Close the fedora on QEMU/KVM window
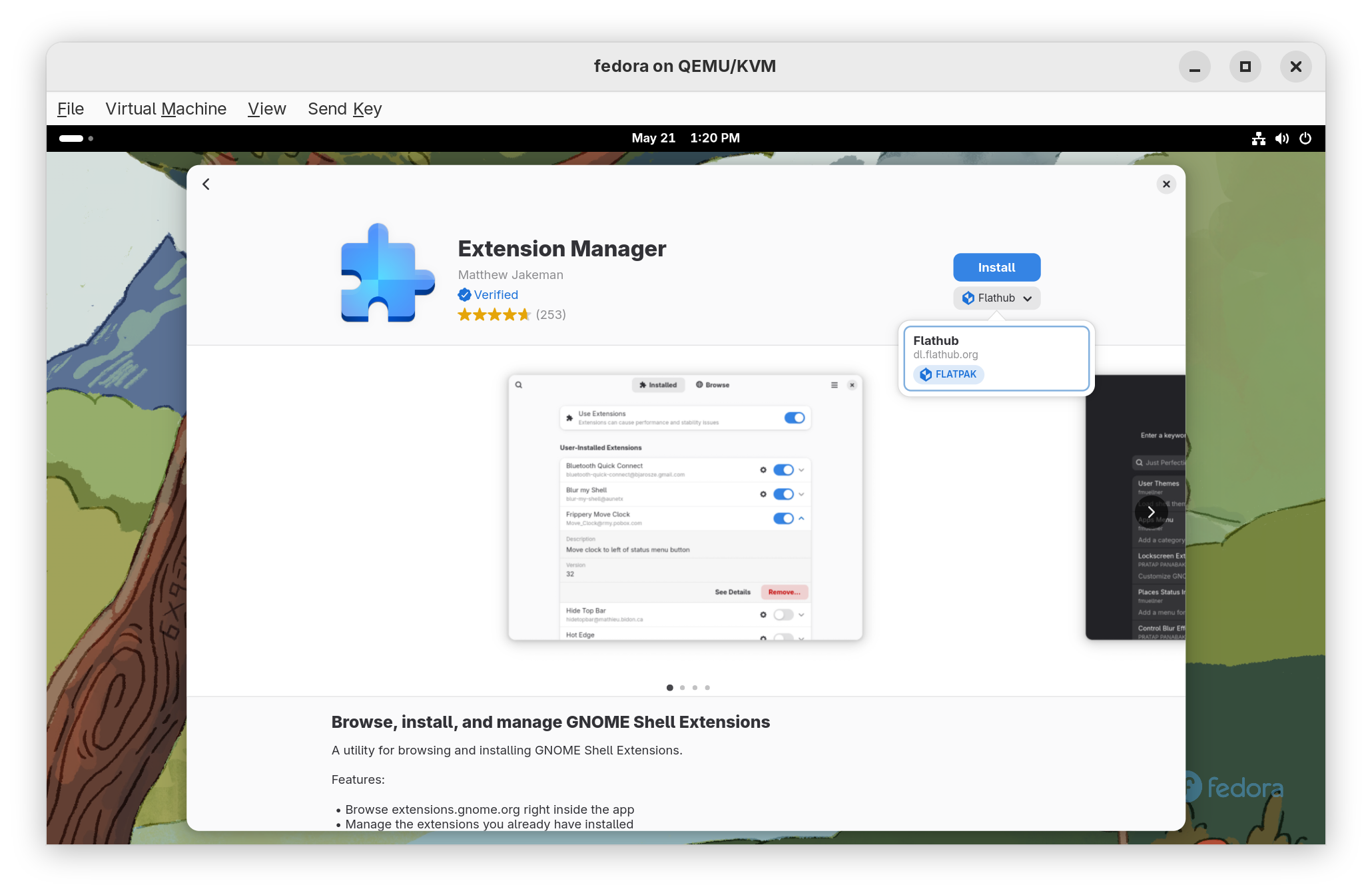The width and height of the screenshot is (1372, 895). [1296, 67]
